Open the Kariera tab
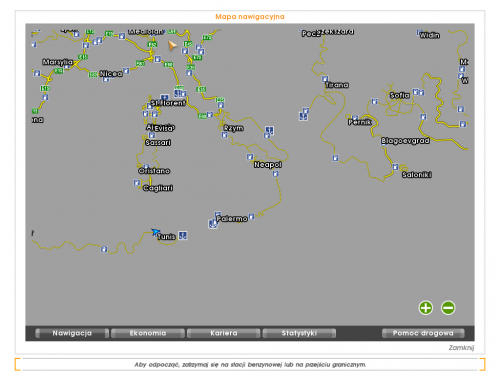500x375 pixels. point(224,333)
